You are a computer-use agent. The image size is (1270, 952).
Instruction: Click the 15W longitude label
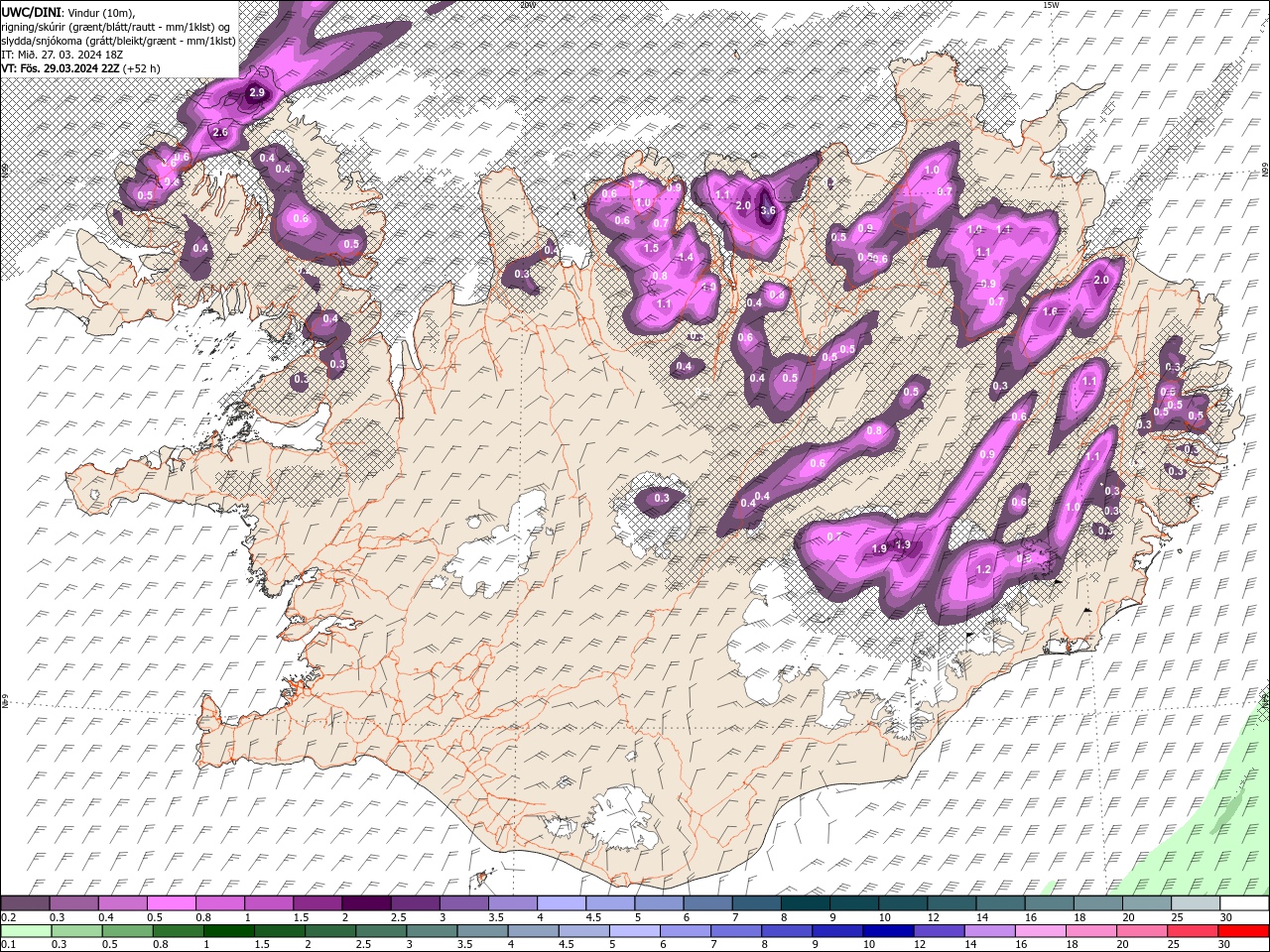[1051, 5]
